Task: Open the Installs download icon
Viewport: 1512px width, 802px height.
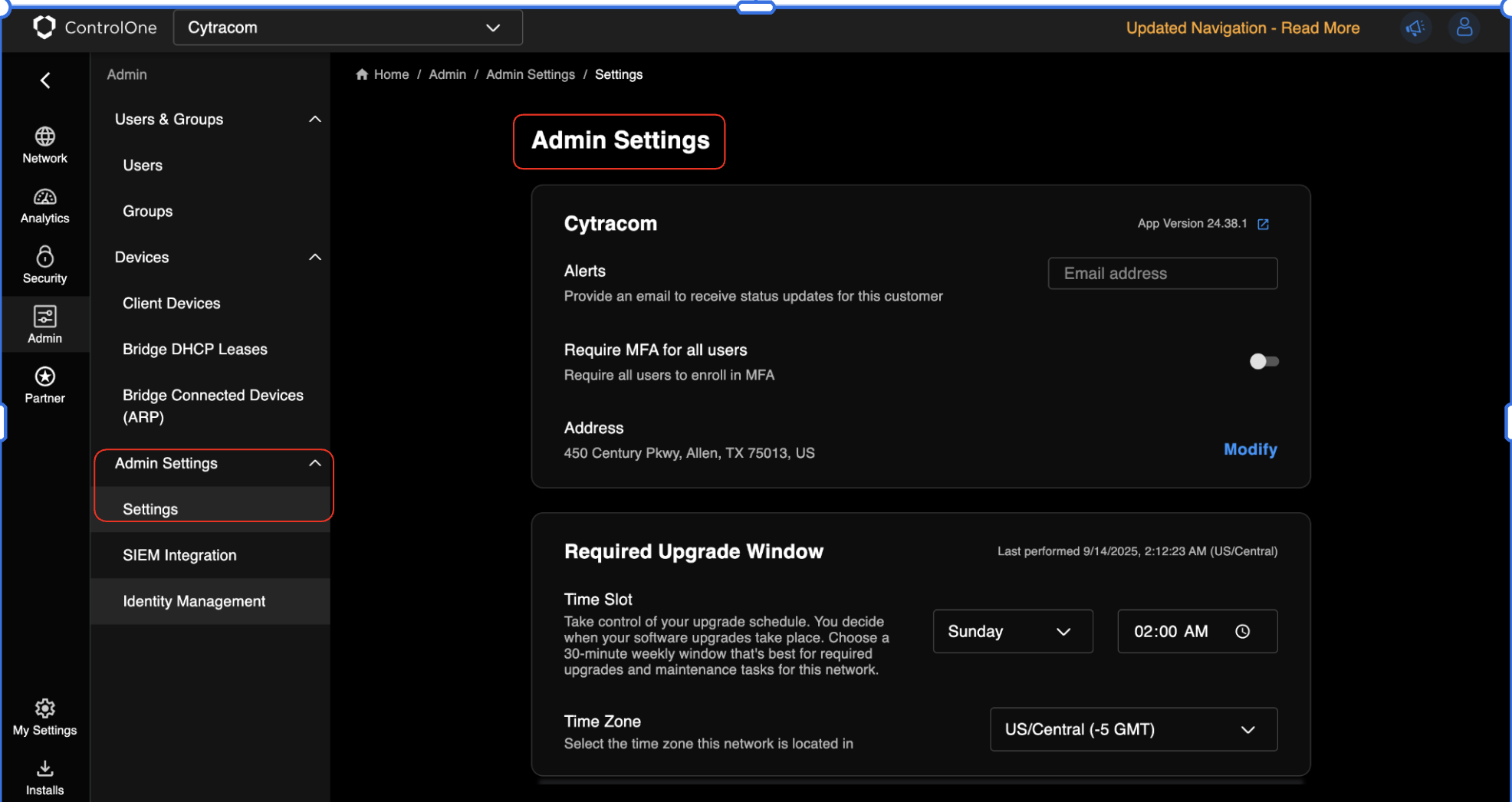Action: point(44,777)
